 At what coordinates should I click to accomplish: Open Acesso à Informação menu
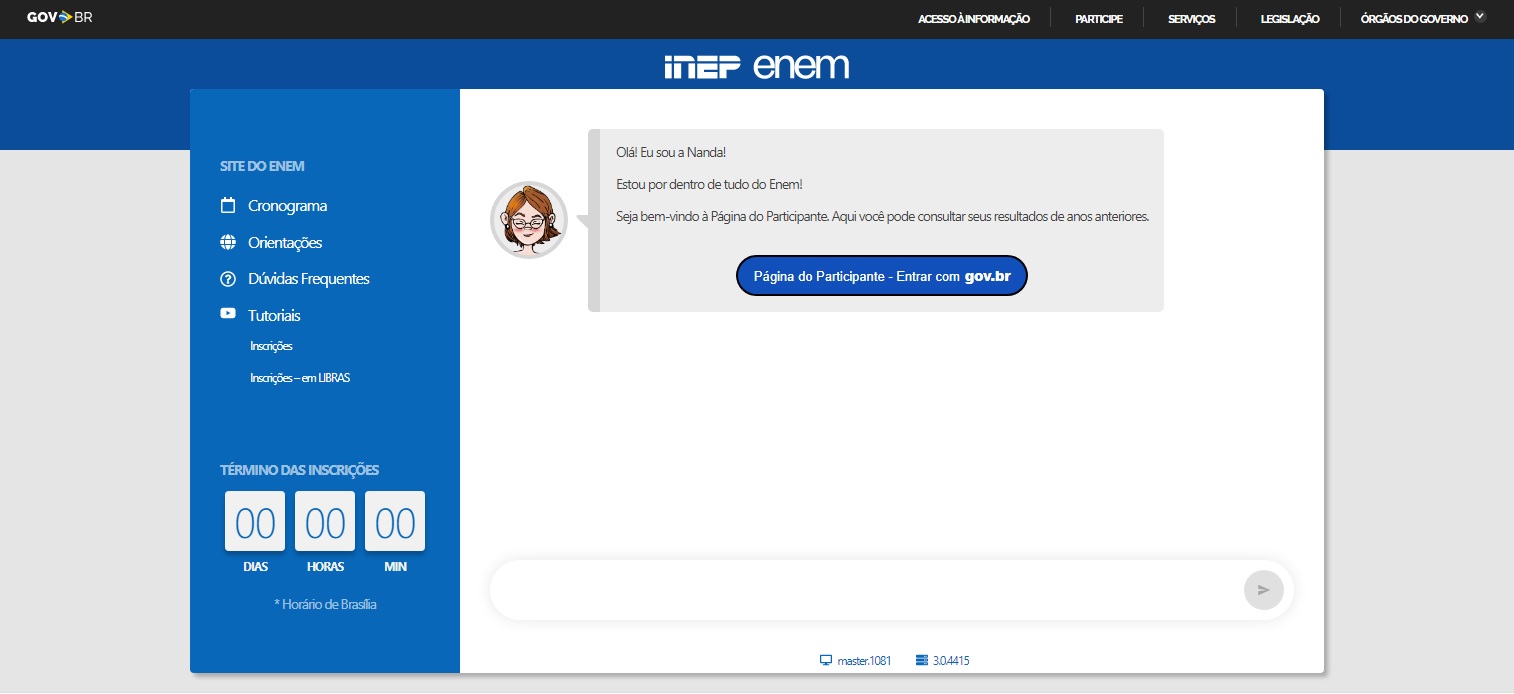tap(974, 18)
